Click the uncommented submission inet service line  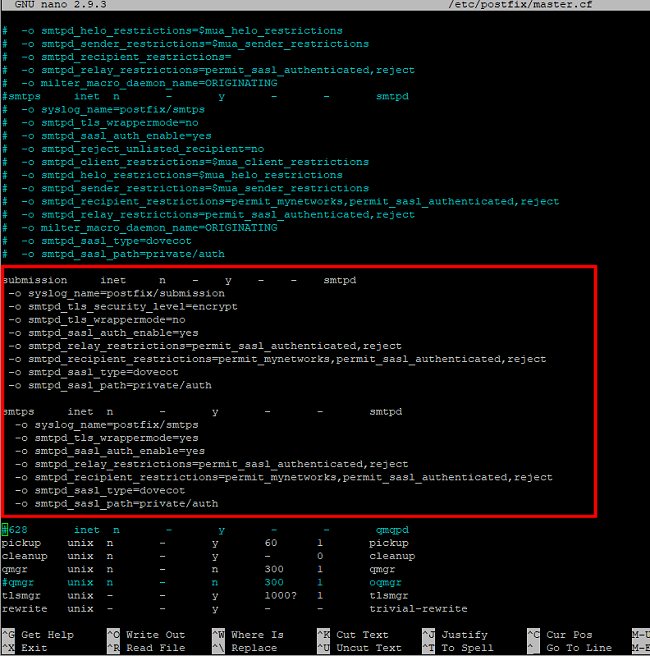pos(179,280)
